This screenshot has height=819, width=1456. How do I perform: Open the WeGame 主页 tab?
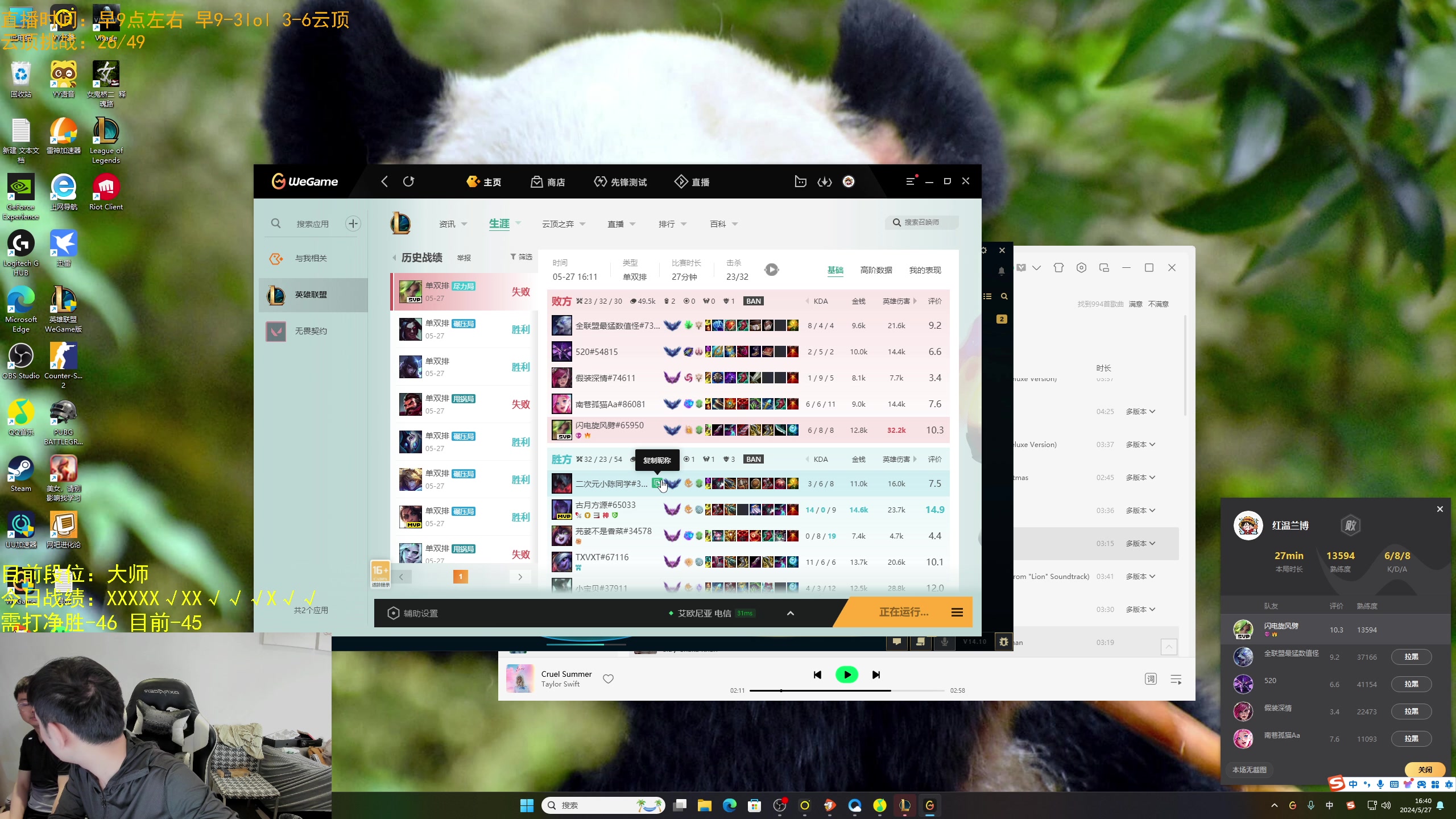tap(484, 182)
